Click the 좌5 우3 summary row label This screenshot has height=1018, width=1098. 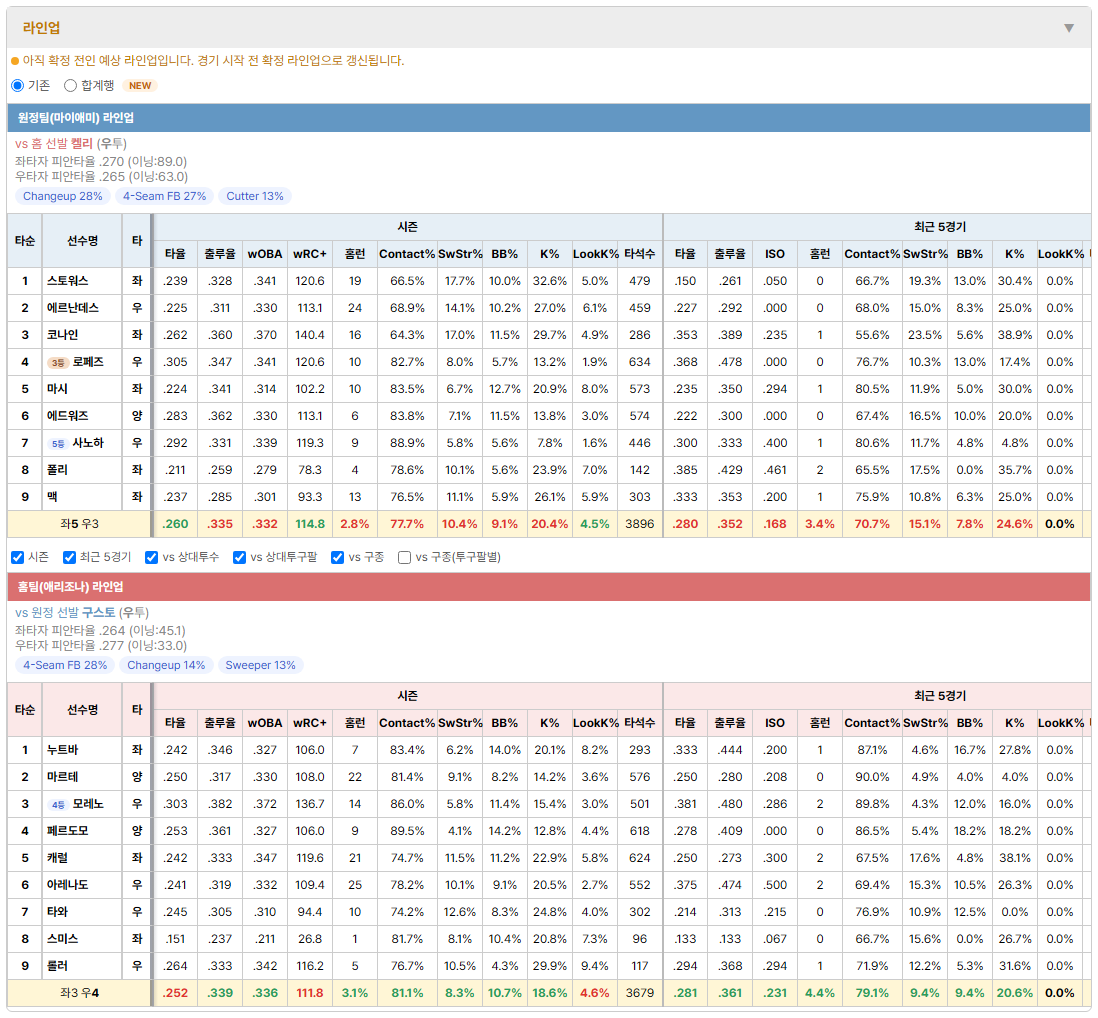point(79,524)
